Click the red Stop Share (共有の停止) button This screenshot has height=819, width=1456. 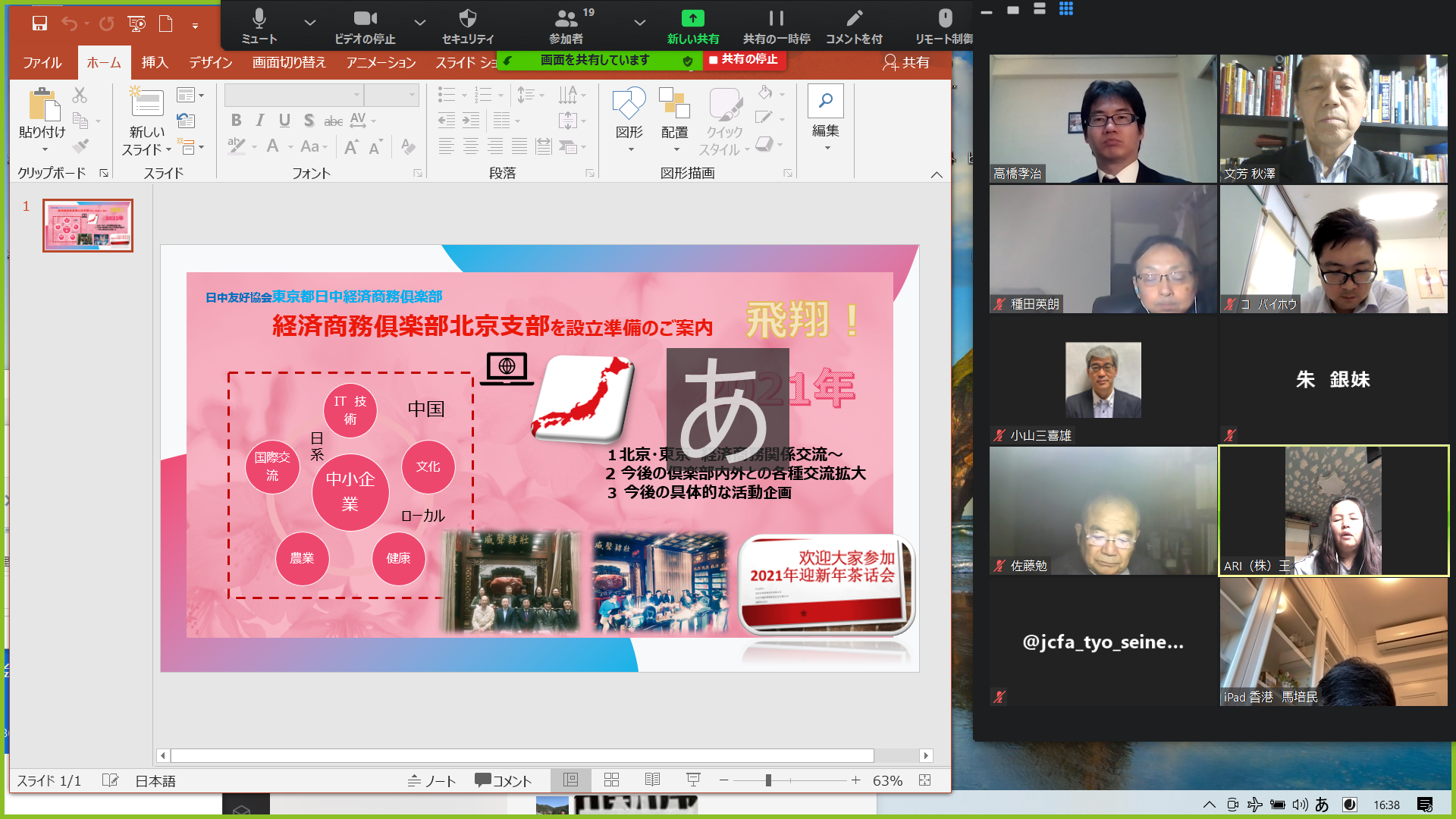pyautogui.click(x=744, y=59)
